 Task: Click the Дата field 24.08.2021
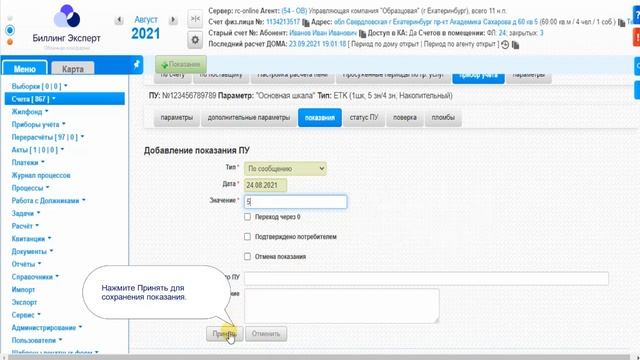click(x=265, y=185)
